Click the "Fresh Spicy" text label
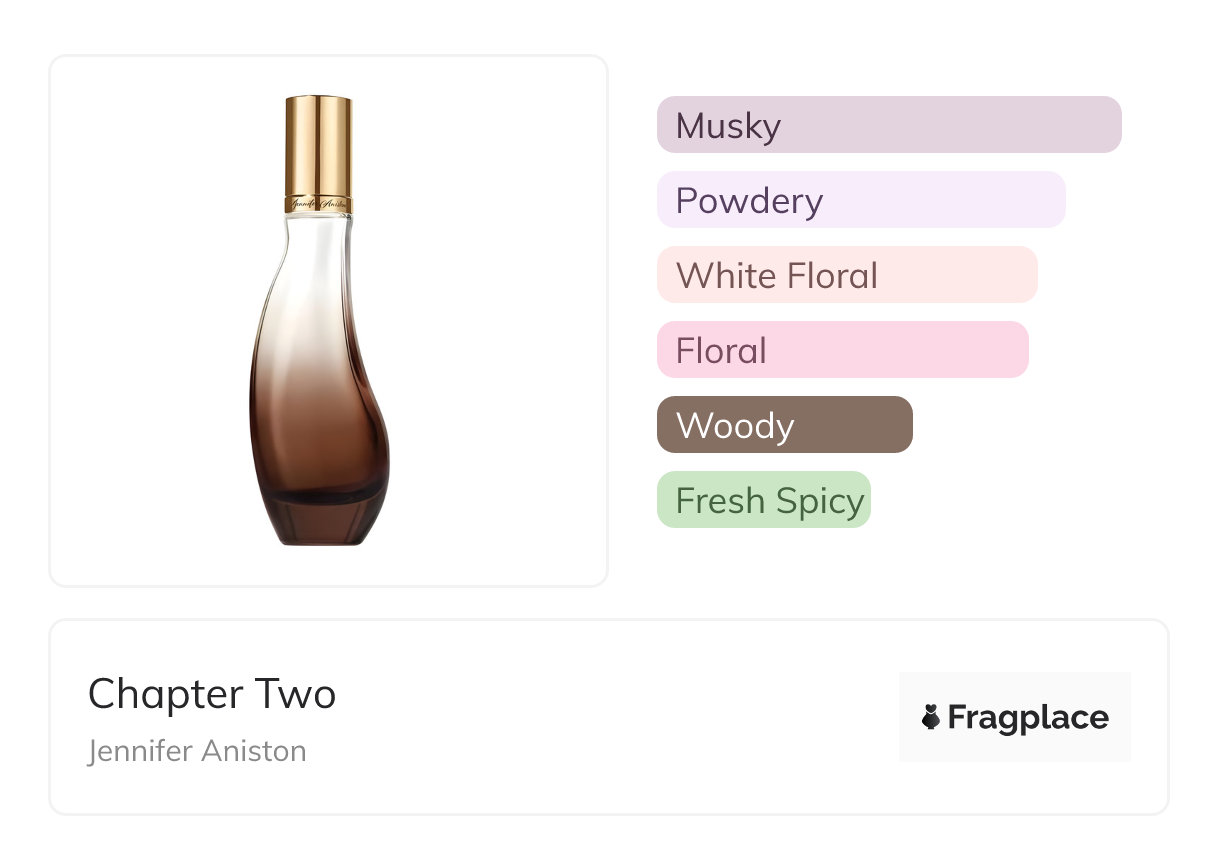 coord(770,501)
